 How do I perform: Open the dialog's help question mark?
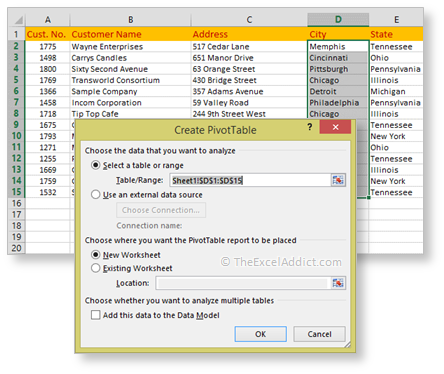click(x=310, y=127)
